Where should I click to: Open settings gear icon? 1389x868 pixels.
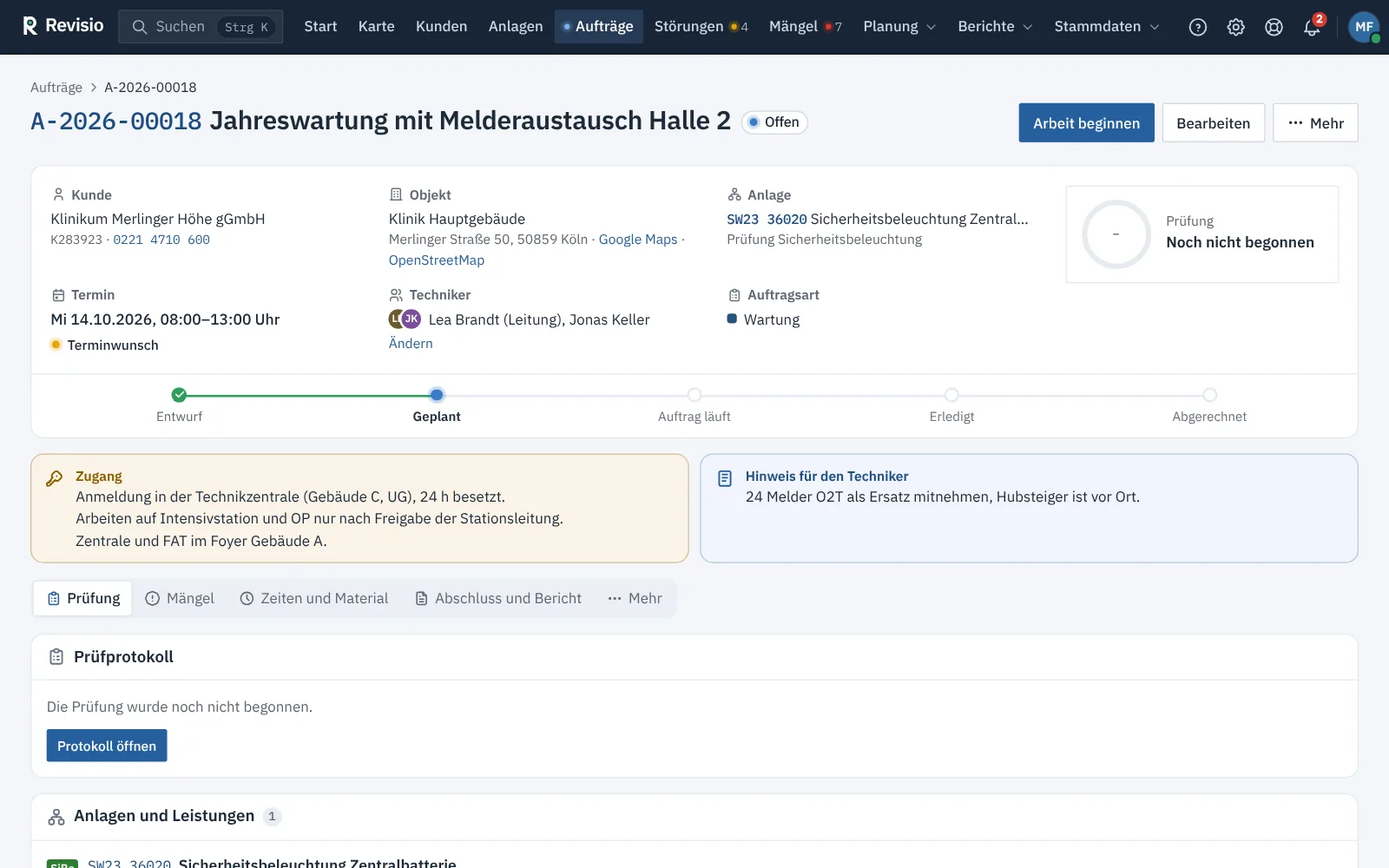[1236, 27]
